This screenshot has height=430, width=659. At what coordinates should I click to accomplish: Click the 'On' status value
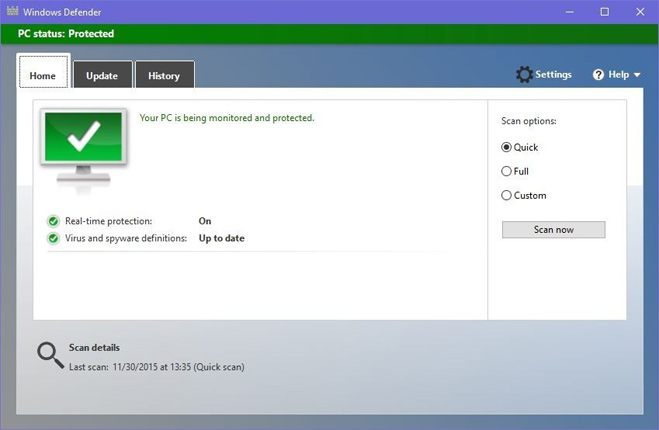coord(205,221)
